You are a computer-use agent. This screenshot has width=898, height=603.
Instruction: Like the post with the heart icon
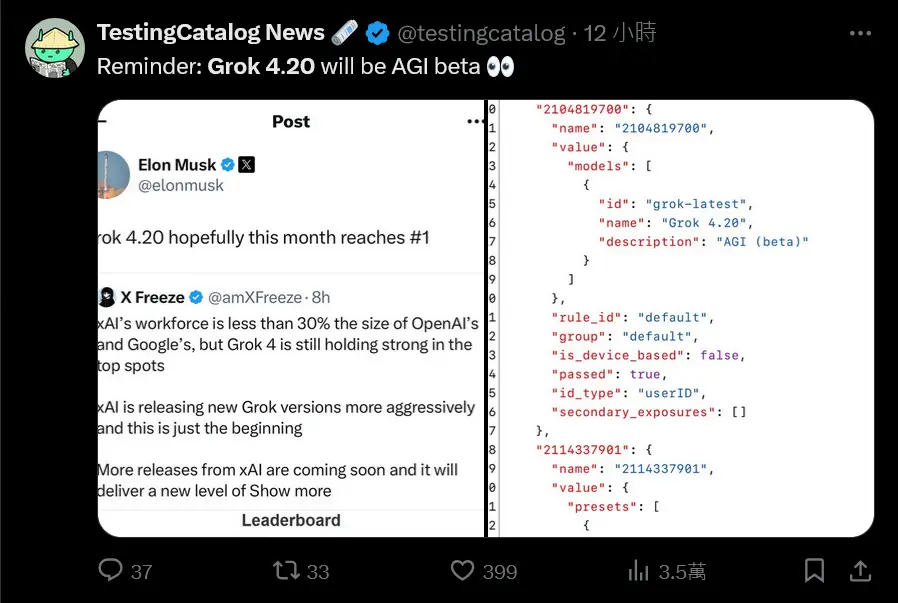[x=462, y=570]
